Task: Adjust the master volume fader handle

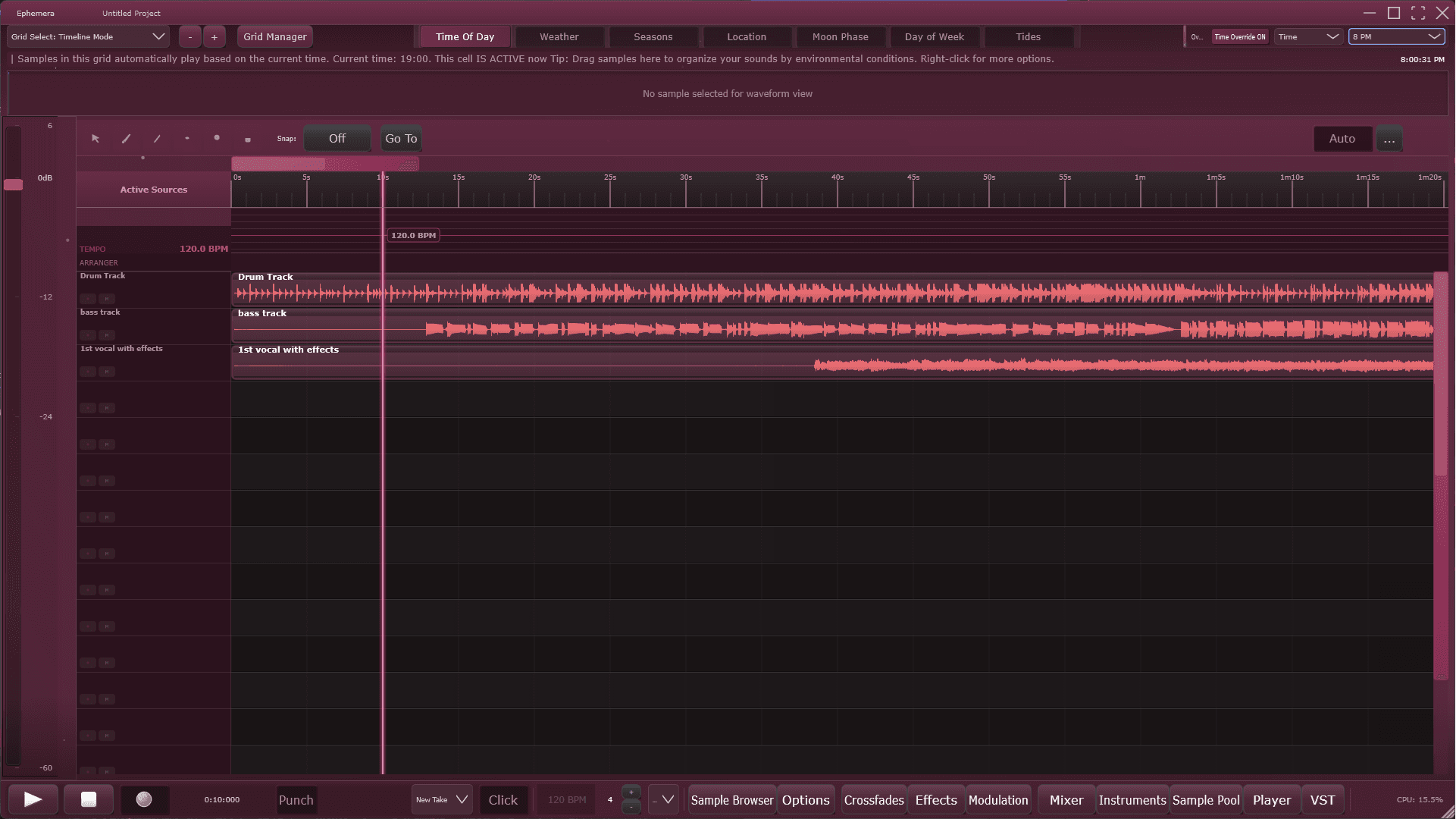Action: pyautogui.click(x=14, y=185)
